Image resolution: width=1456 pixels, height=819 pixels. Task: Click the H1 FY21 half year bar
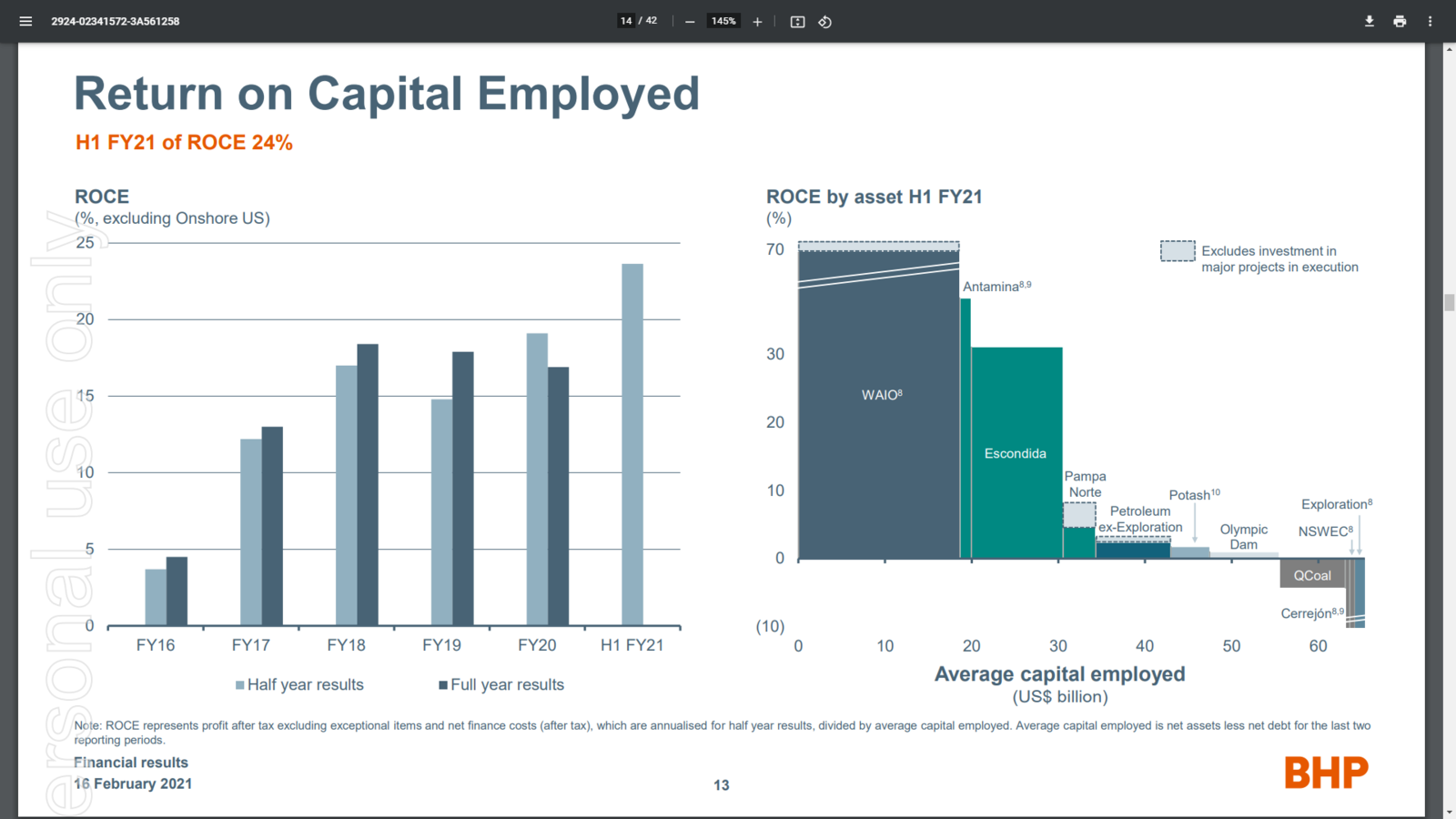click(632, 445)
